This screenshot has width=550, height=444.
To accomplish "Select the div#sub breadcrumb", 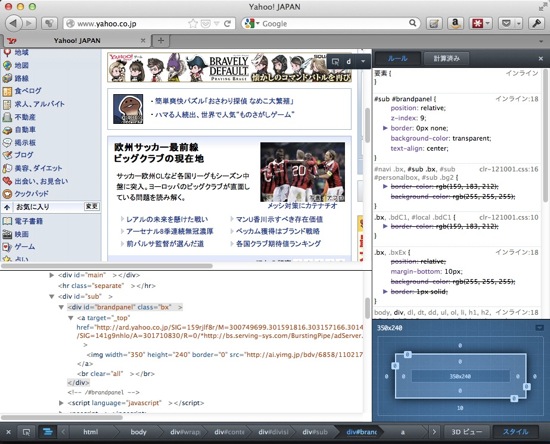I will point(315,432).
